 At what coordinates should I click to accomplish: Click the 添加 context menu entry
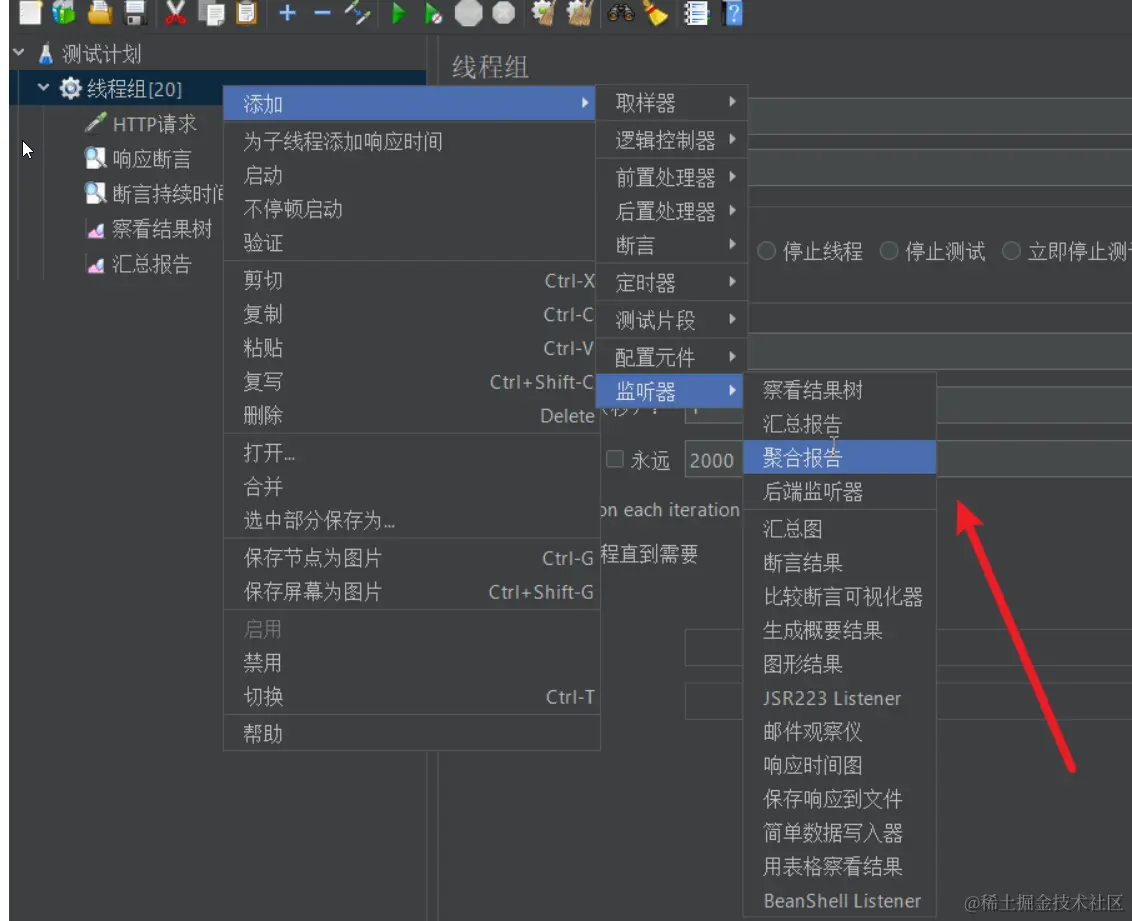tap(262, 103)
